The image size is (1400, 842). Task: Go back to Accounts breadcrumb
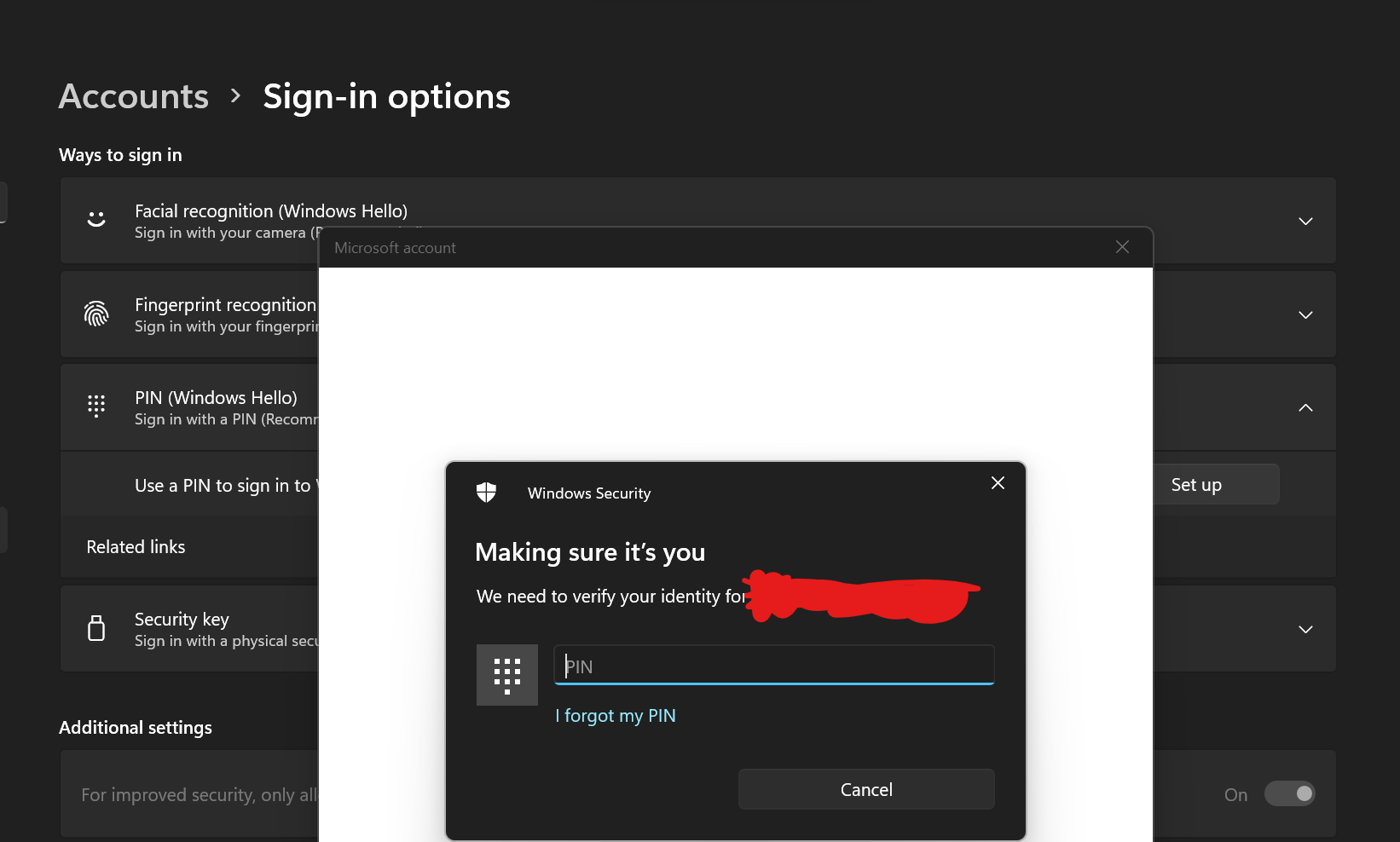click(x=134, y=96)
